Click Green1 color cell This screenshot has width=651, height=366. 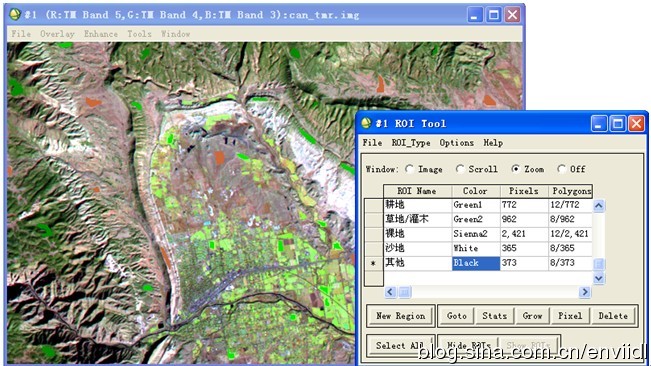click(476, 205)
